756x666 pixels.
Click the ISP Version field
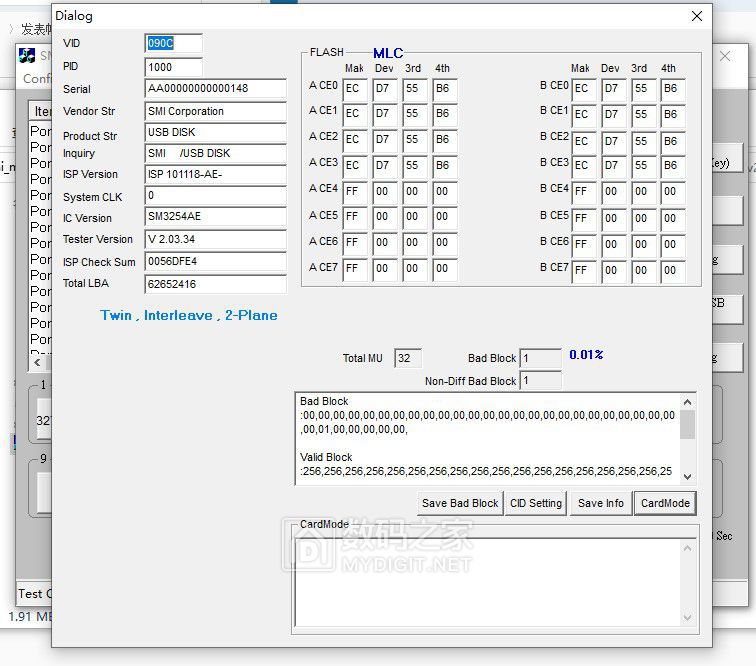215,174
